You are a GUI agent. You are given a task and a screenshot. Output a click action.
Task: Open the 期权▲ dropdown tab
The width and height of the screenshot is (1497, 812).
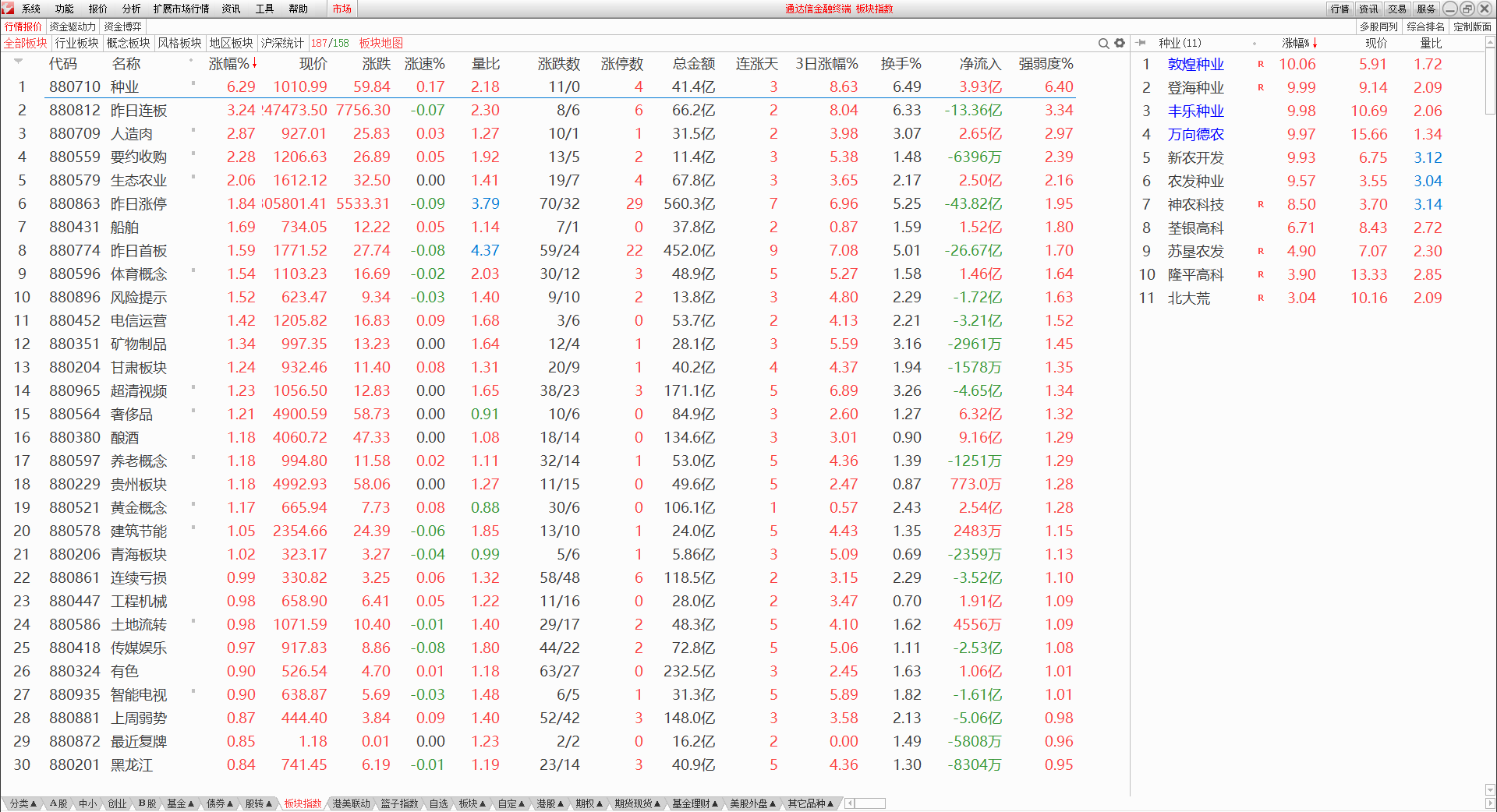589,803
